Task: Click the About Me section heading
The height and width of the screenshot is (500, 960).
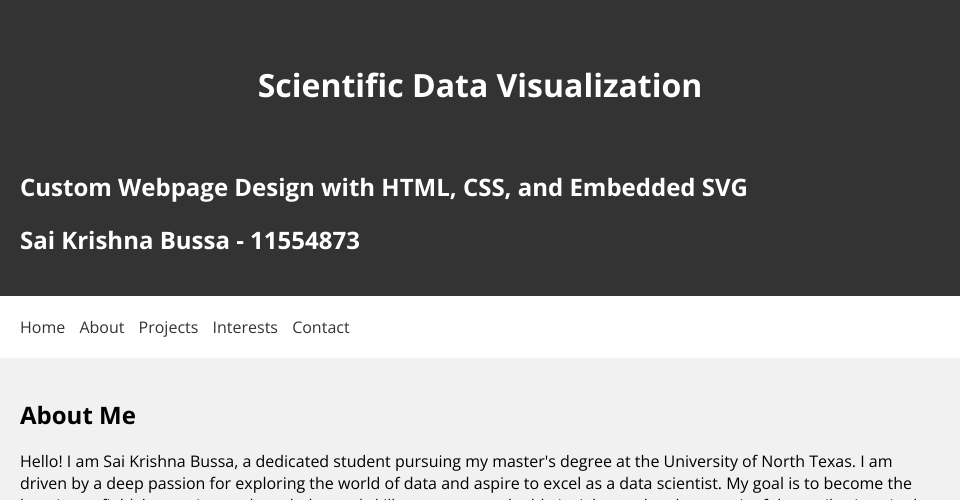Action: (x=77, y=415)
